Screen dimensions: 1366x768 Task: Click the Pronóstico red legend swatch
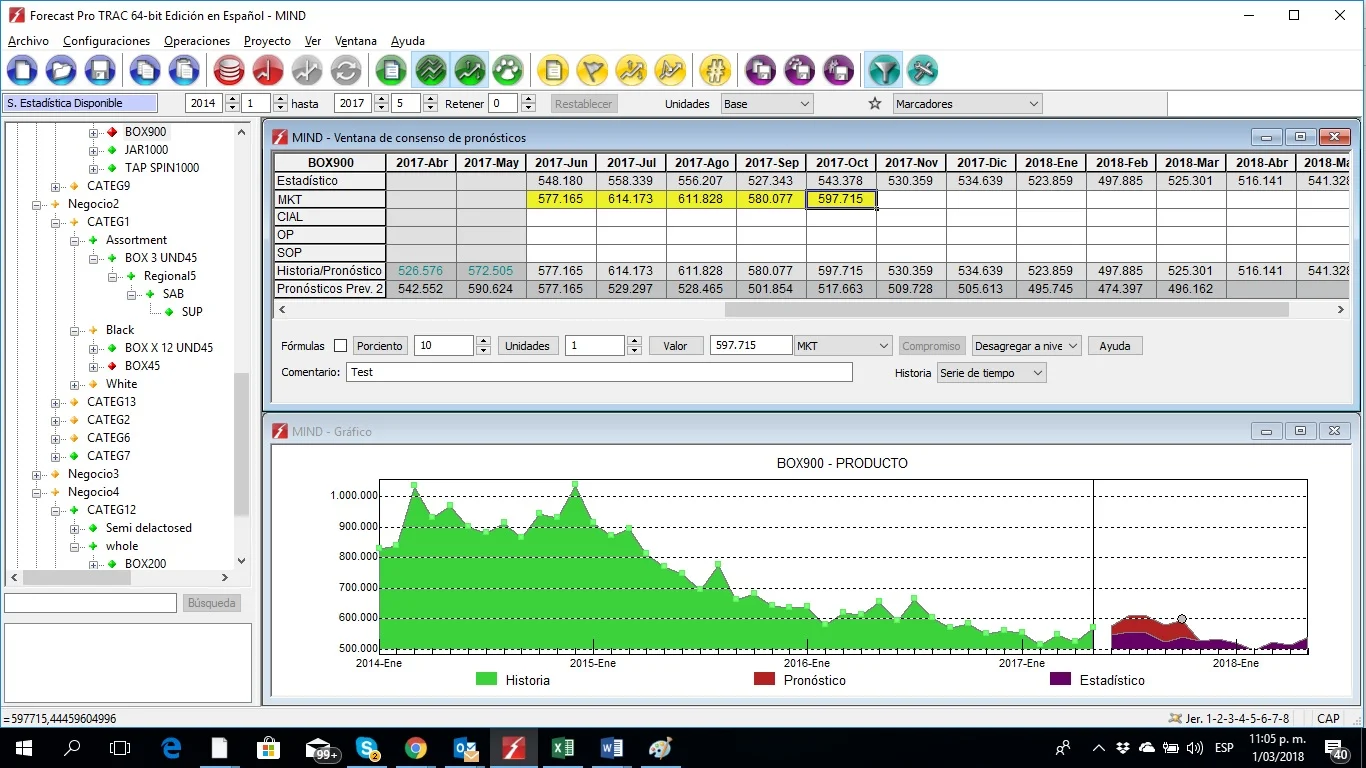(764, 680)
